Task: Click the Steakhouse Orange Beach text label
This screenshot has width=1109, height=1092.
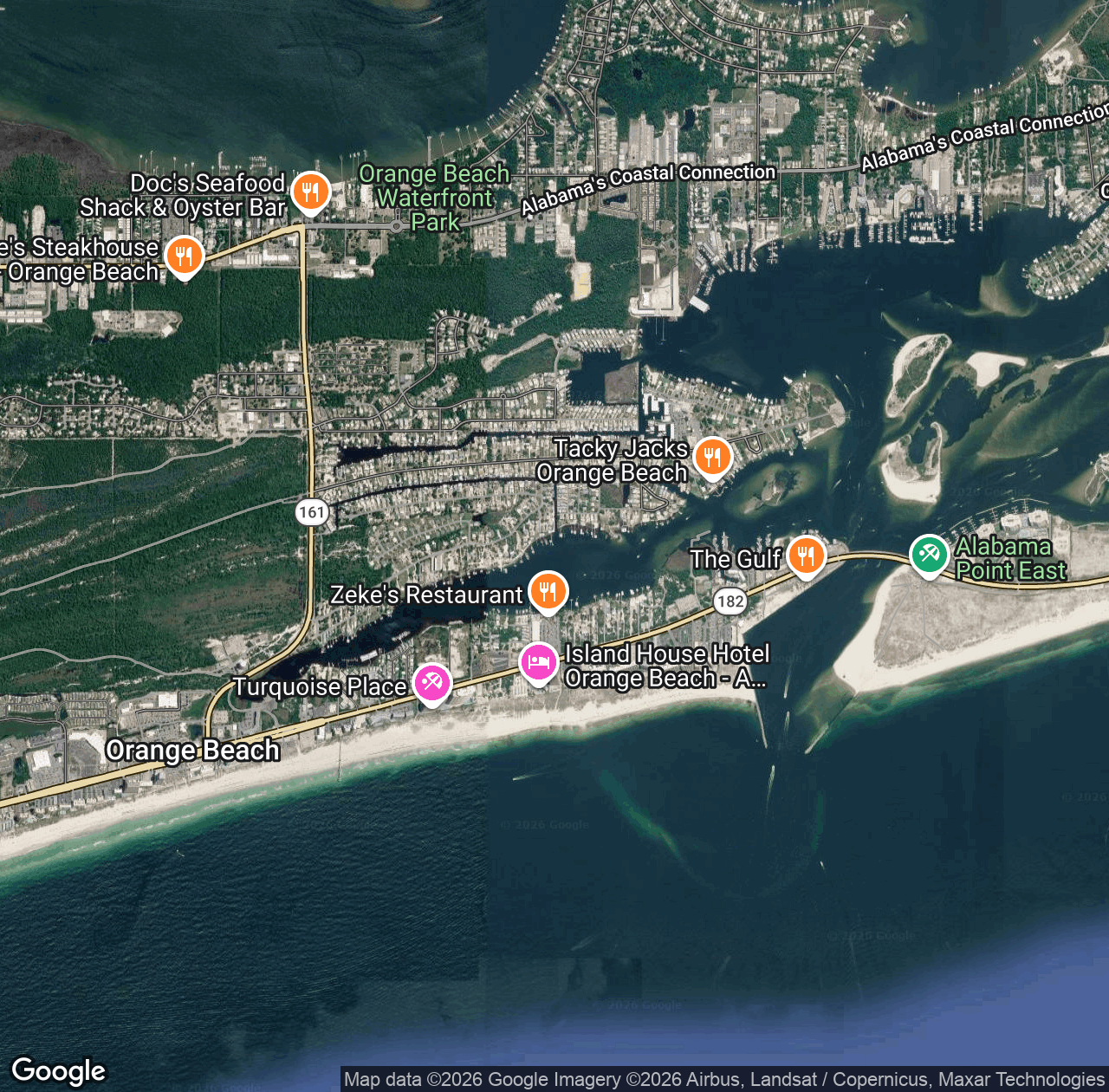Action: coord(80,260)
